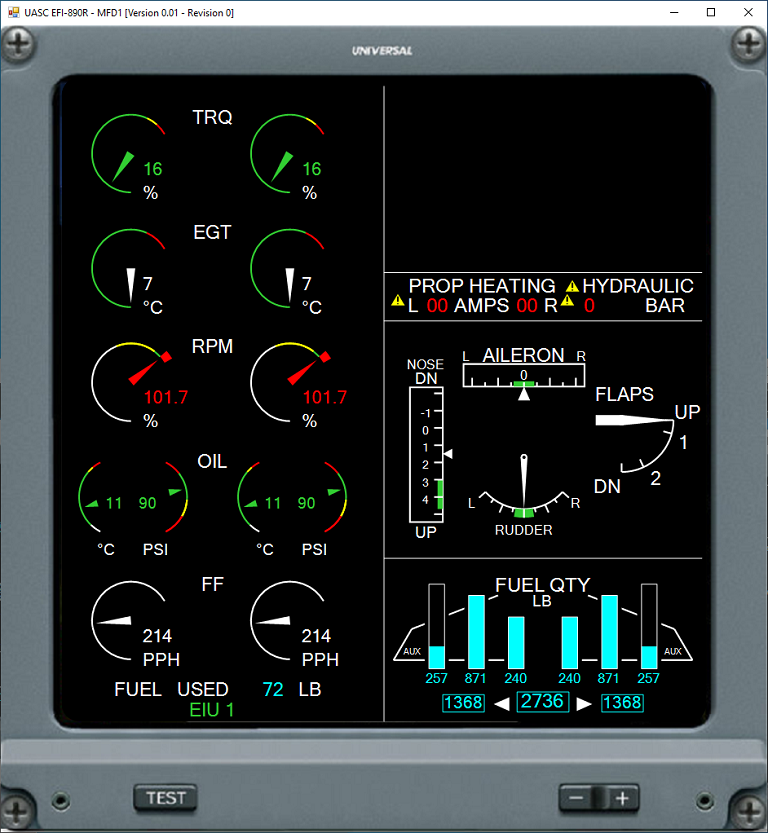The image size is (768, 833).
Task: Select the left AUX fuel tank symbol
Action: 411,650
